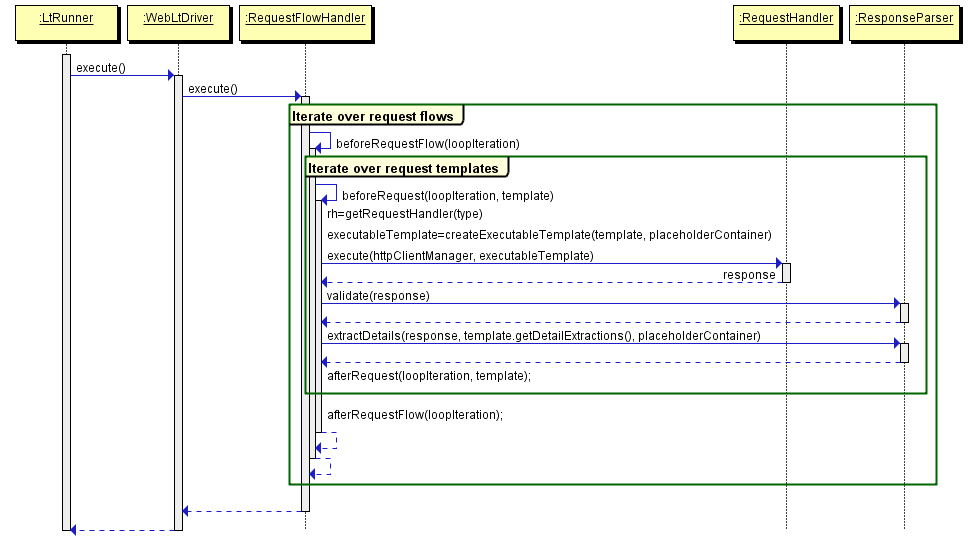Click the execute() label from LtRunner
The image size is (970, 538).
101,68
